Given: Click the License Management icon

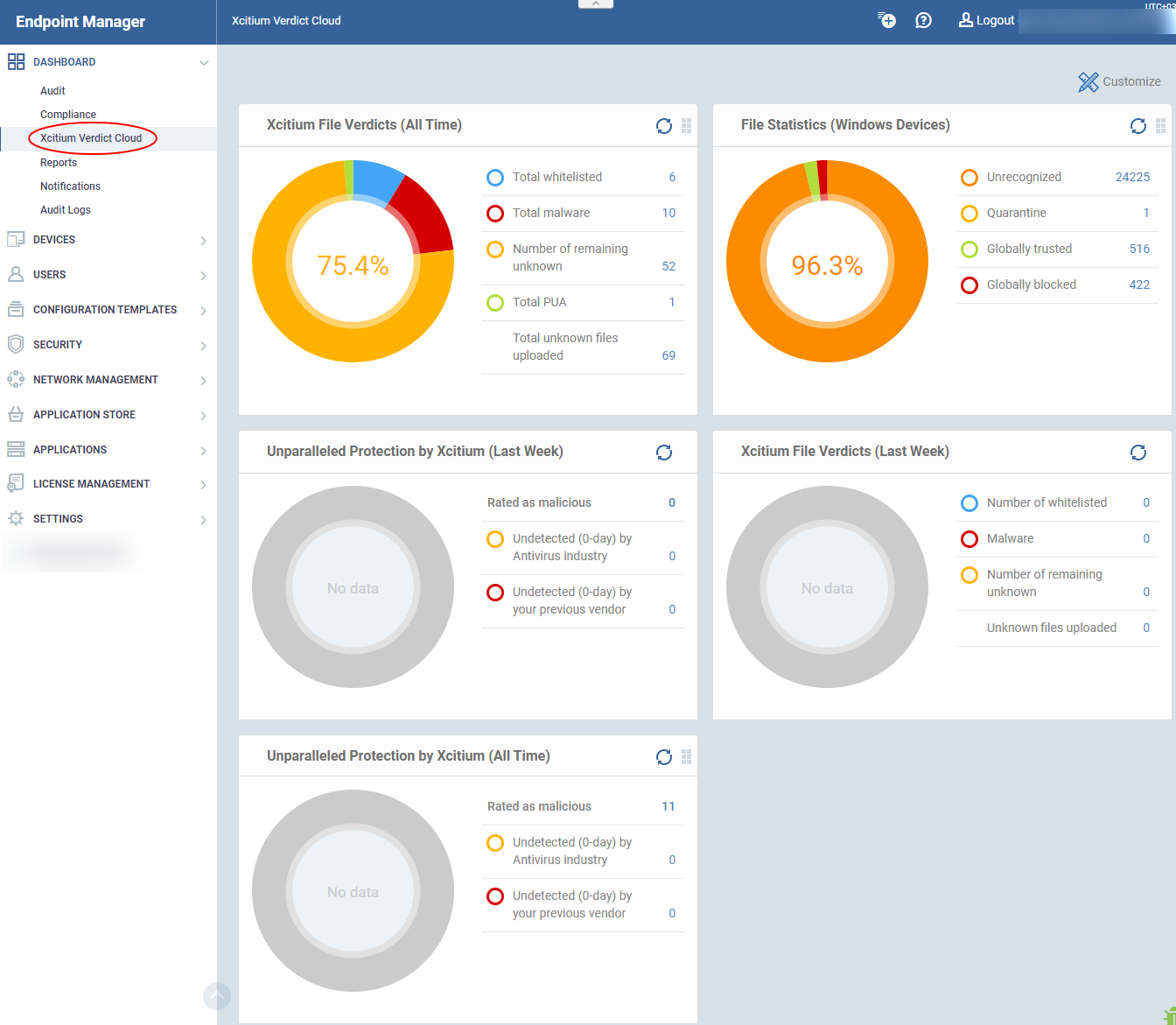Looking at the screenshot, I should point(16,484).
